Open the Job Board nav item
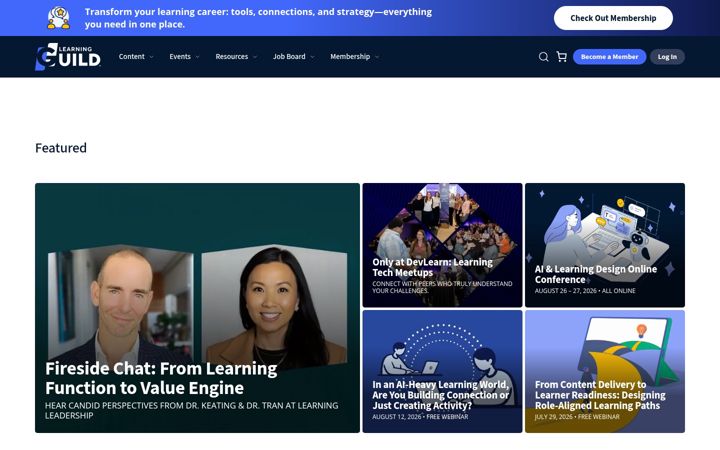The height and width of the screenshot is (450, 720). (x=289, y=56)
